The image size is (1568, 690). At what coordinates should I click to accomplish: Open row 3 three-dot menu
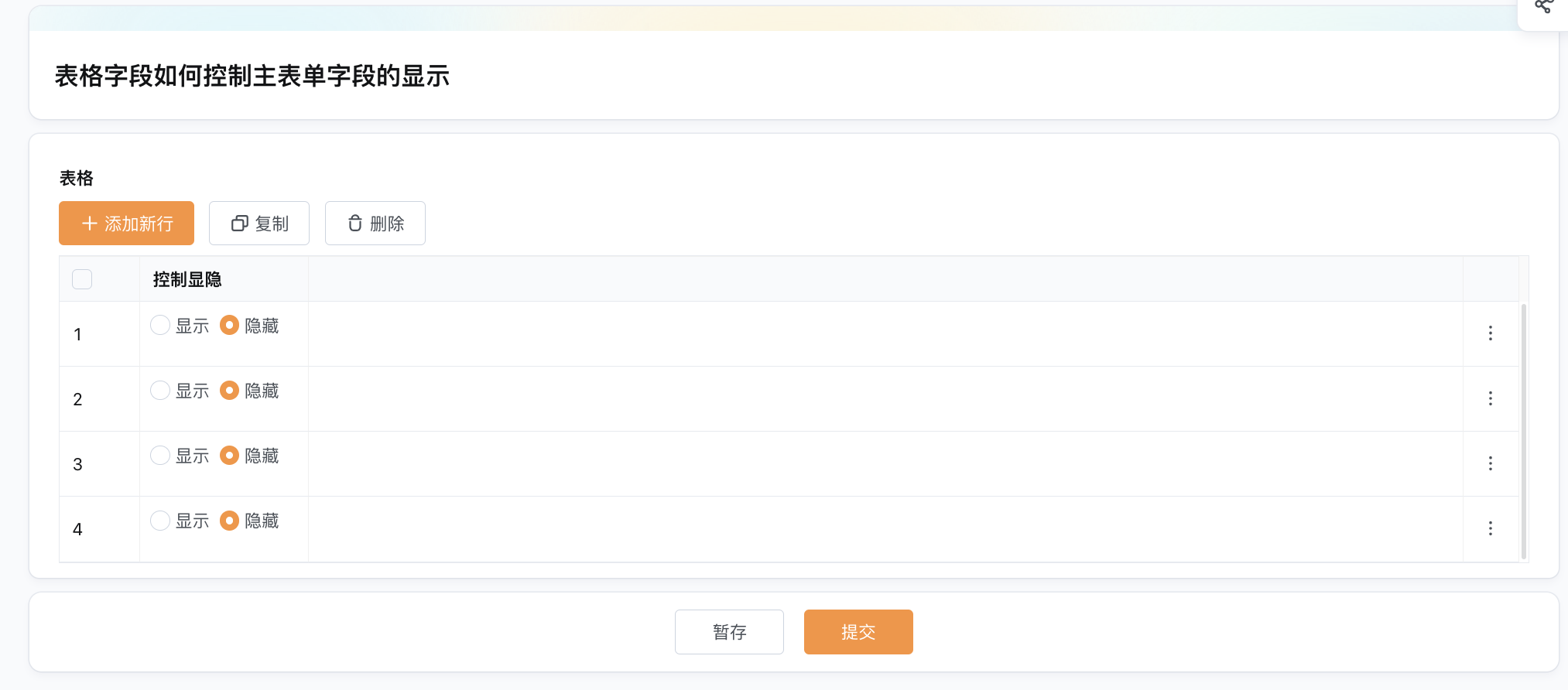coord(1491,463)
